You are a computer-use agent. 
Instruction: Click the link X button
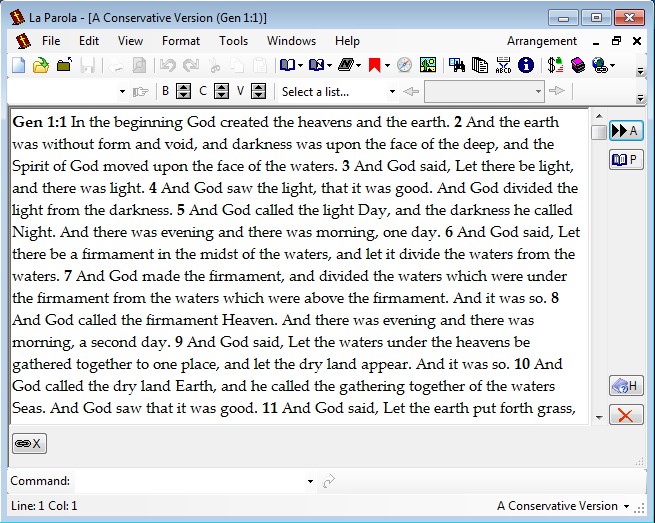tap(29, 443)
